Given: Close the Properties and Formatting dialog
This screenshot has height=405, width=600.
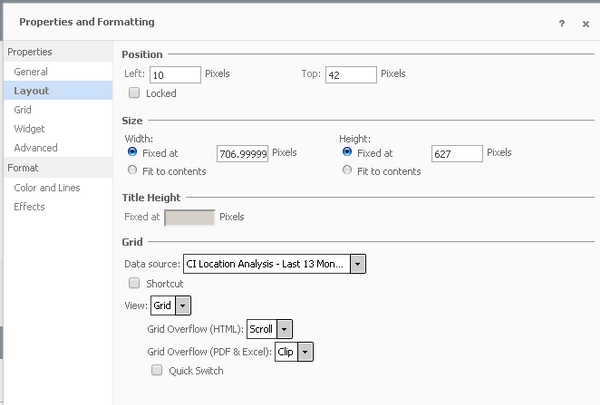Looking at the screenshot, I should (x=586, y=23).
